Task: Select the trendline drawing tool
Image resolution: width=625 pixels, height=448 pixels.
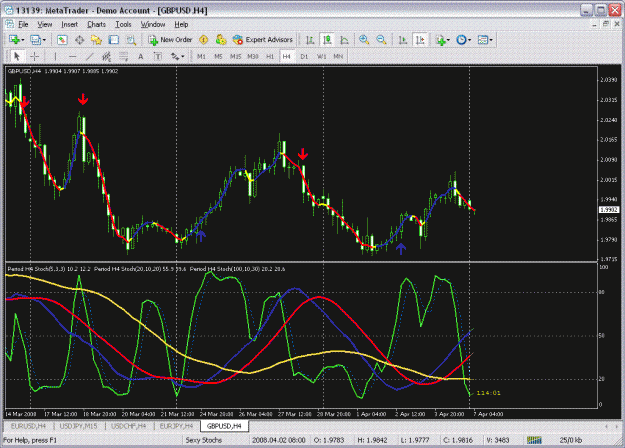Action: [x=90, y=57]
